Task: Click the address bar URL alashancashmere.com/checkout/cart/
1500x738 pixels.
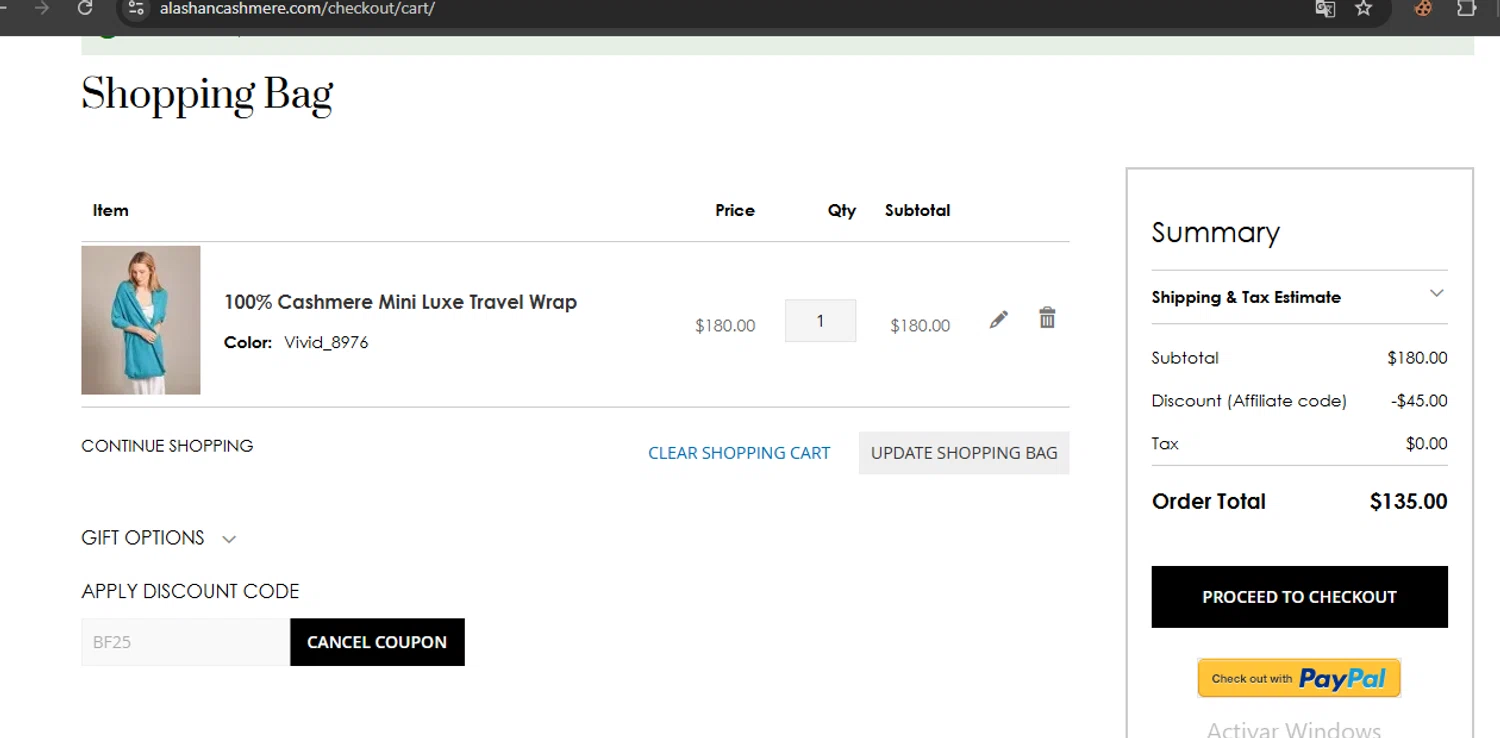Action: click(x=297, y=9)
